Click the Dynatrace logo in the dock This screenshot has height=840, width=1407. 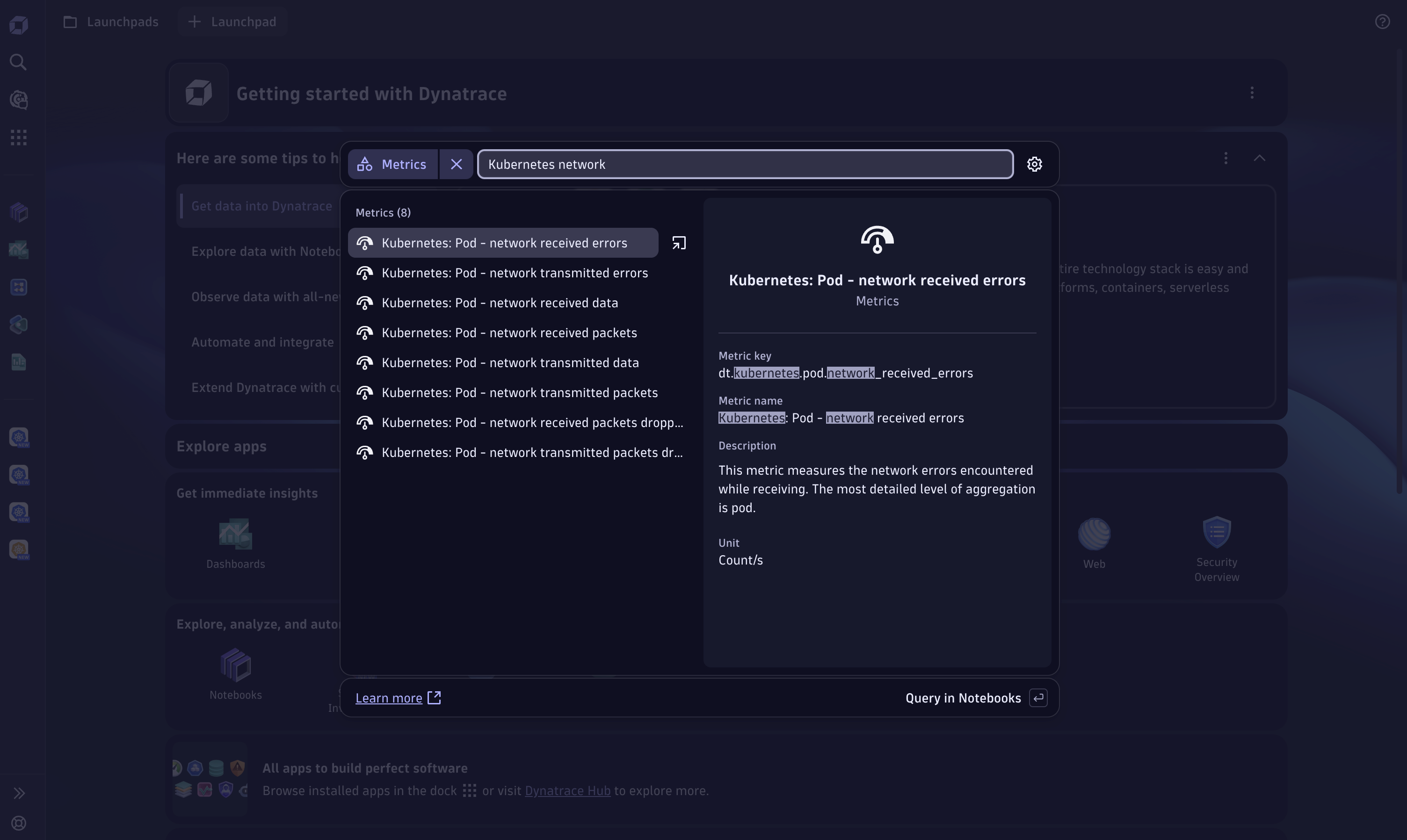point(19,25)
